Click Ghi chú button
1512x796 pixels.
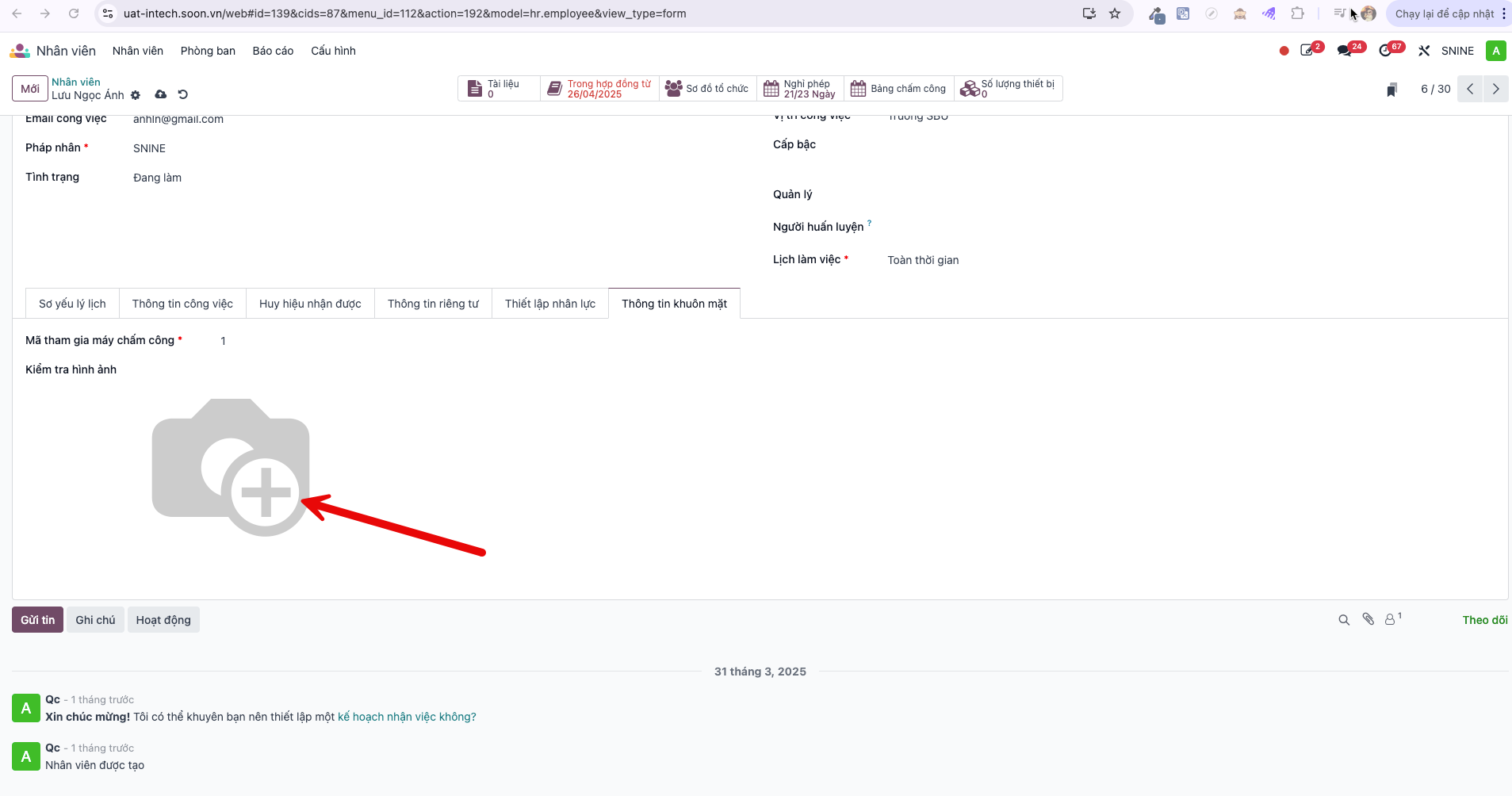coord(95,620)
